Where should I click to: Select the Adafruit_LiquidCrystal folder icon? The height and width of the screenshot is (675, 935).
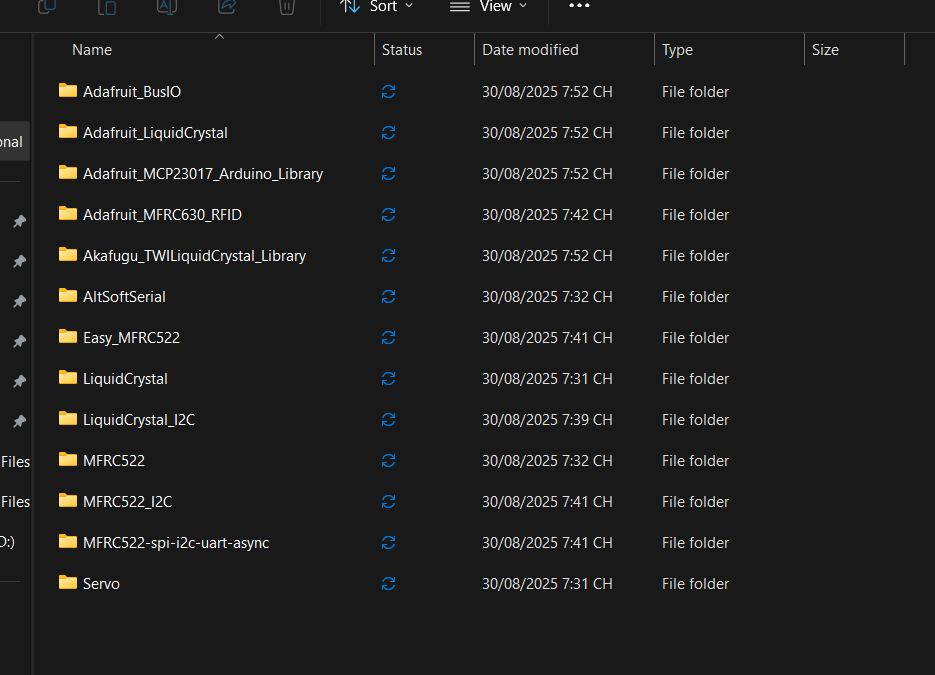[68, 132]
